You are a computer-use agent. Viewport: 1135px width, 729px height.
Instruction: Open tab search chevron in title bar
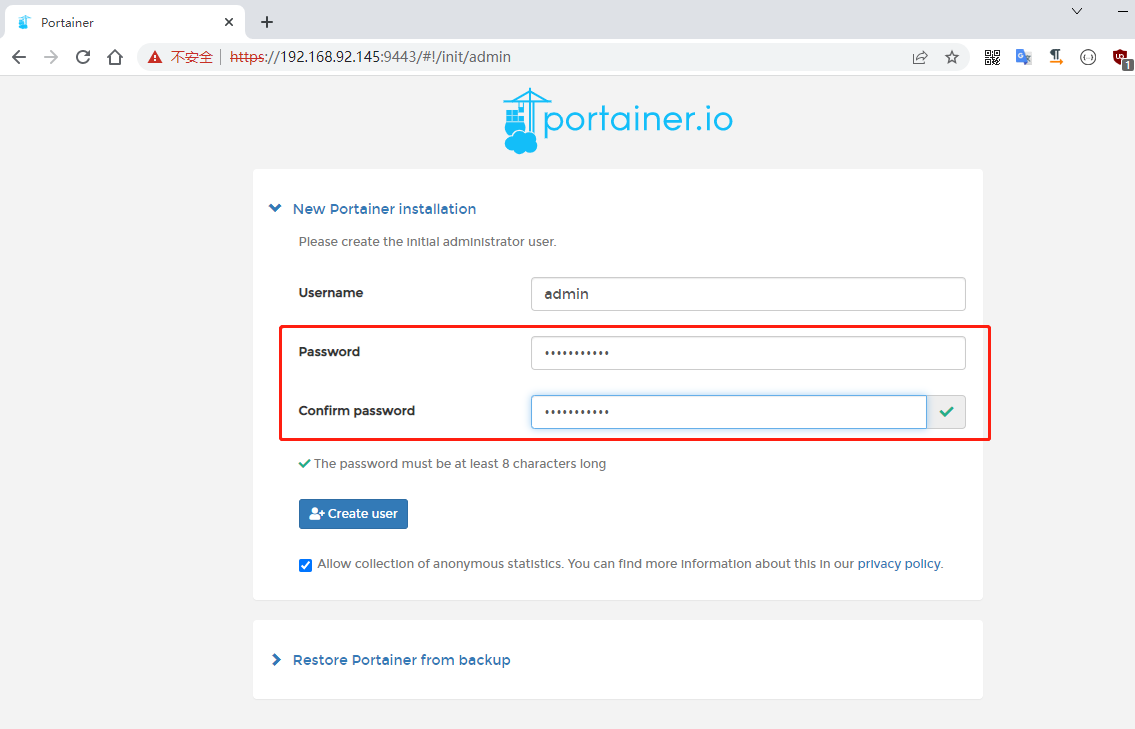pyautogui.click(x=1077, y=11)
